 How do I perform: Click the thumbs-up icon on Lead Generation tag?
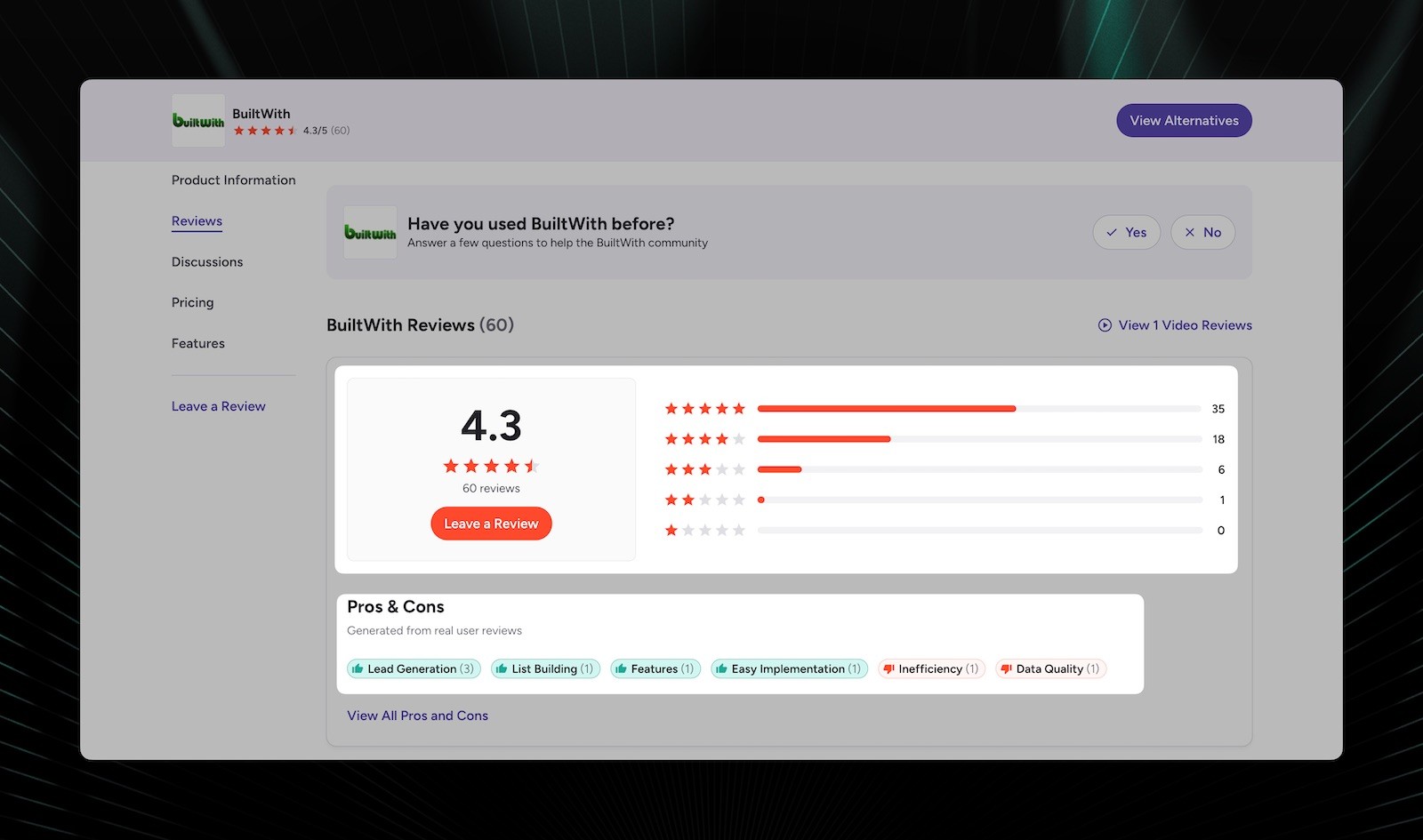click(358, 668)
